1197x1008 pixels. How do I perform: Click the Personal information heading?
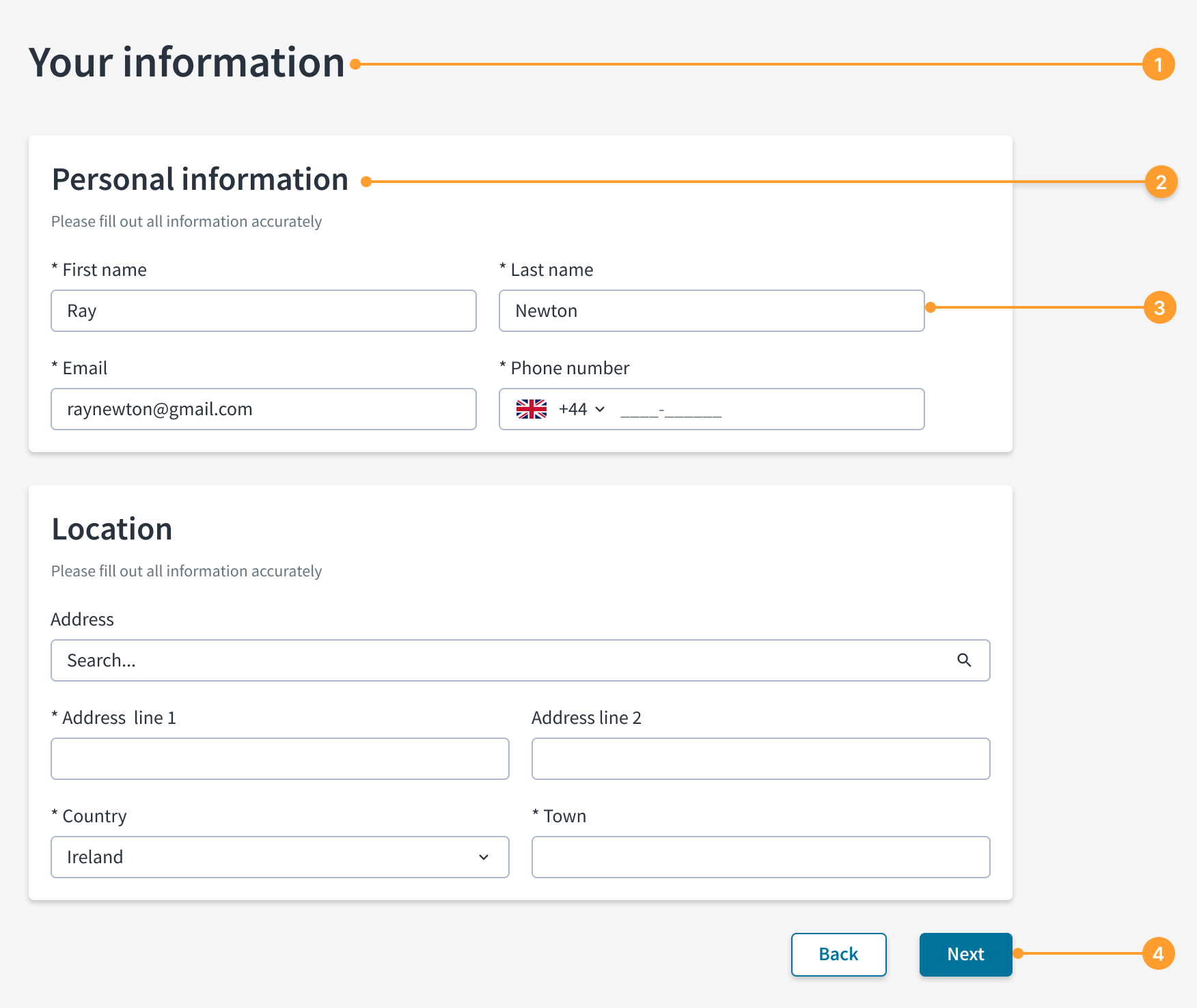[200, 180]
